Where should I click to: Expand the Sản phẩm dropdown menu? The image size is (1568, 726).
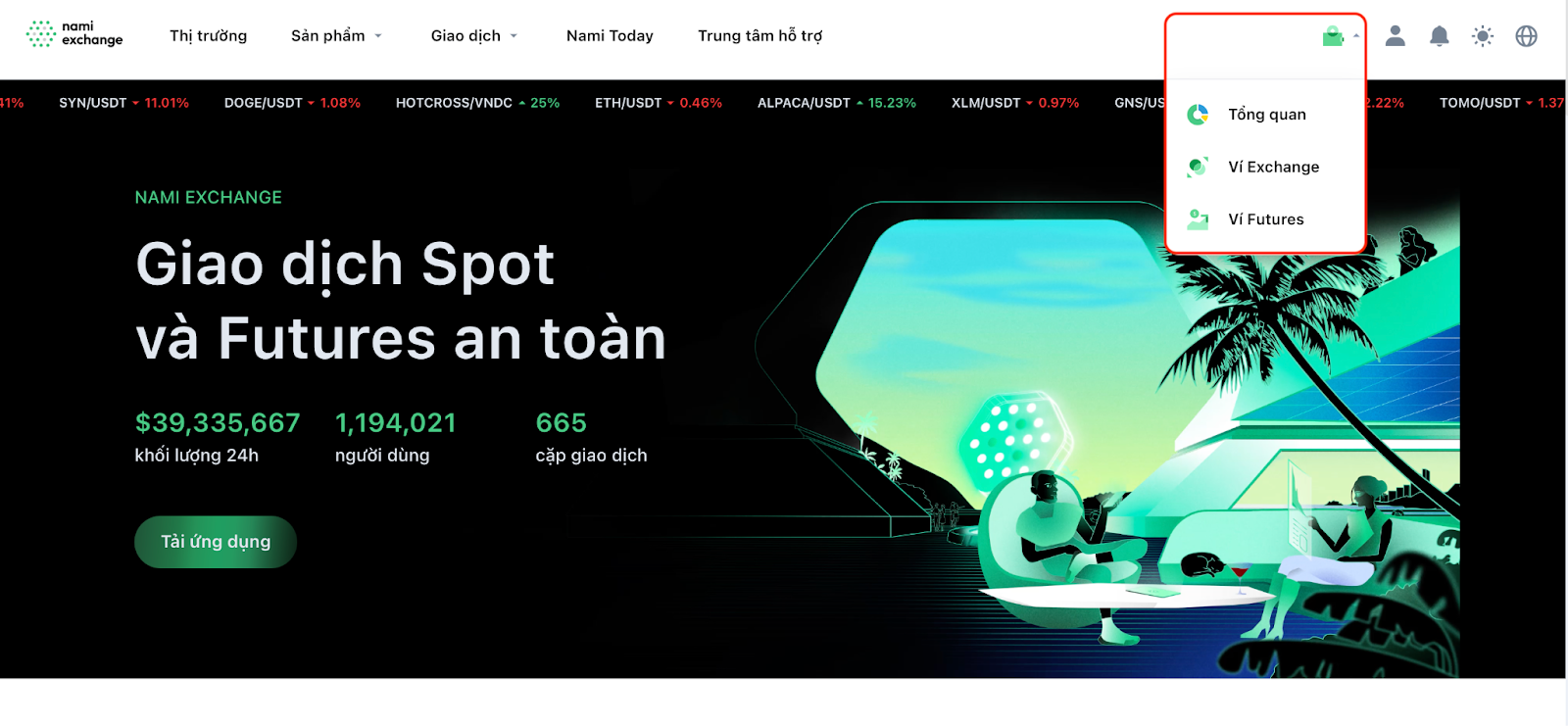(x=336, y=35)
